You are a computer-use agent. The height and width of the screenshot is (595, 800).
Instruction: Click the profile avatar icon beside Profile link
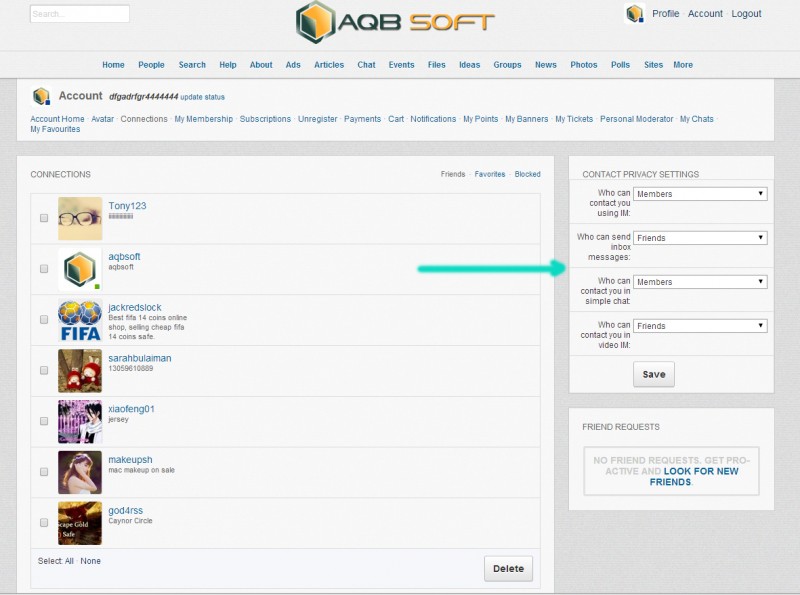pyautogui.click(x=634, y=14)
